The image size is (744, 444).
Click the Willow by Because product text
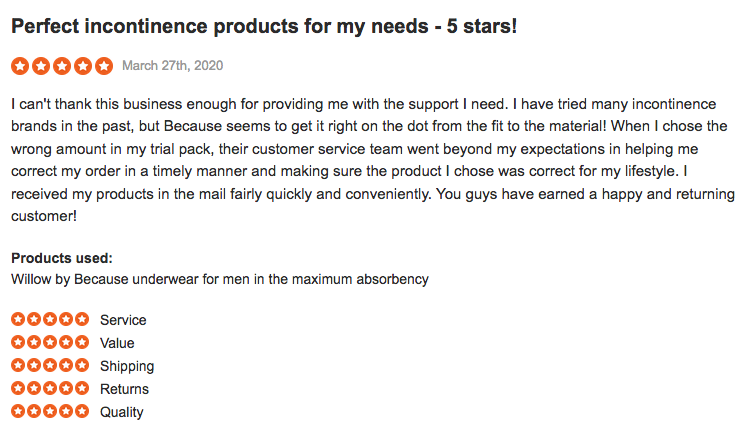[220, 279]
